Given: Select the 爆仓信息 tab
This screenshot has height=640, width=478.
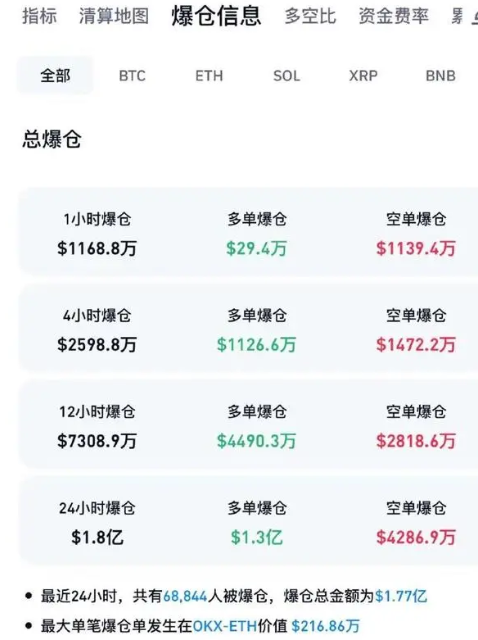Looking at the screenshot, I should tap(216, 16).
